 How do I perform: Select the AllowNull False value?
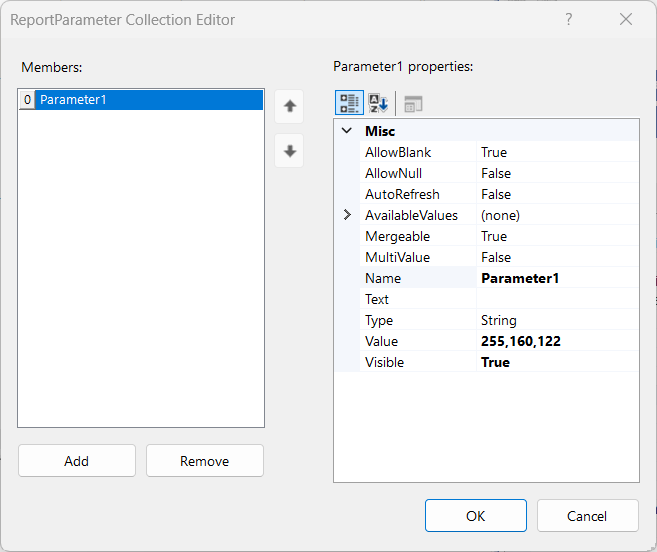pos(556,173)
